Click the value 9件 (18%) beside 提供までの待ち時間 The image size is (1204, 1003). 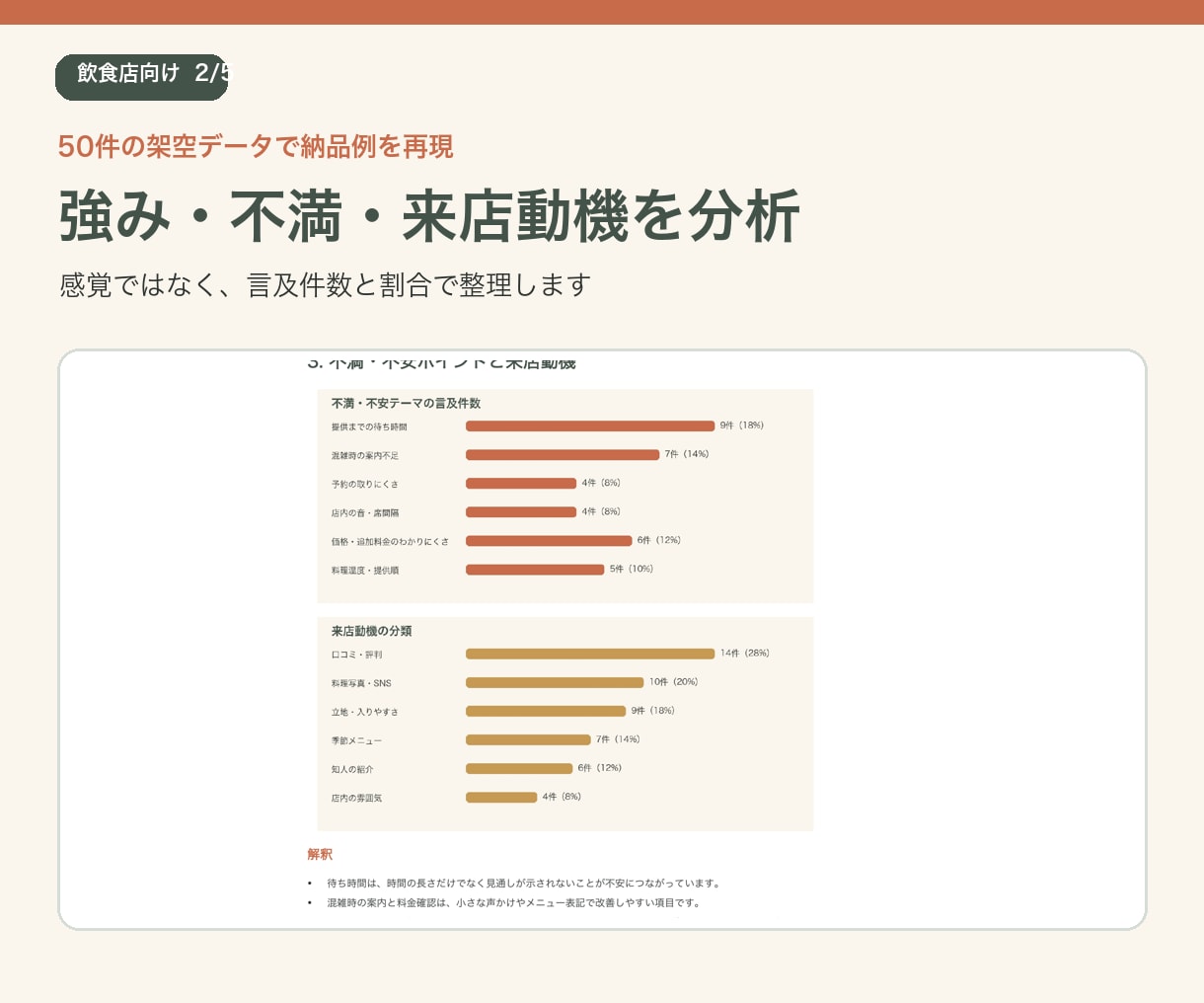(742, 425)
